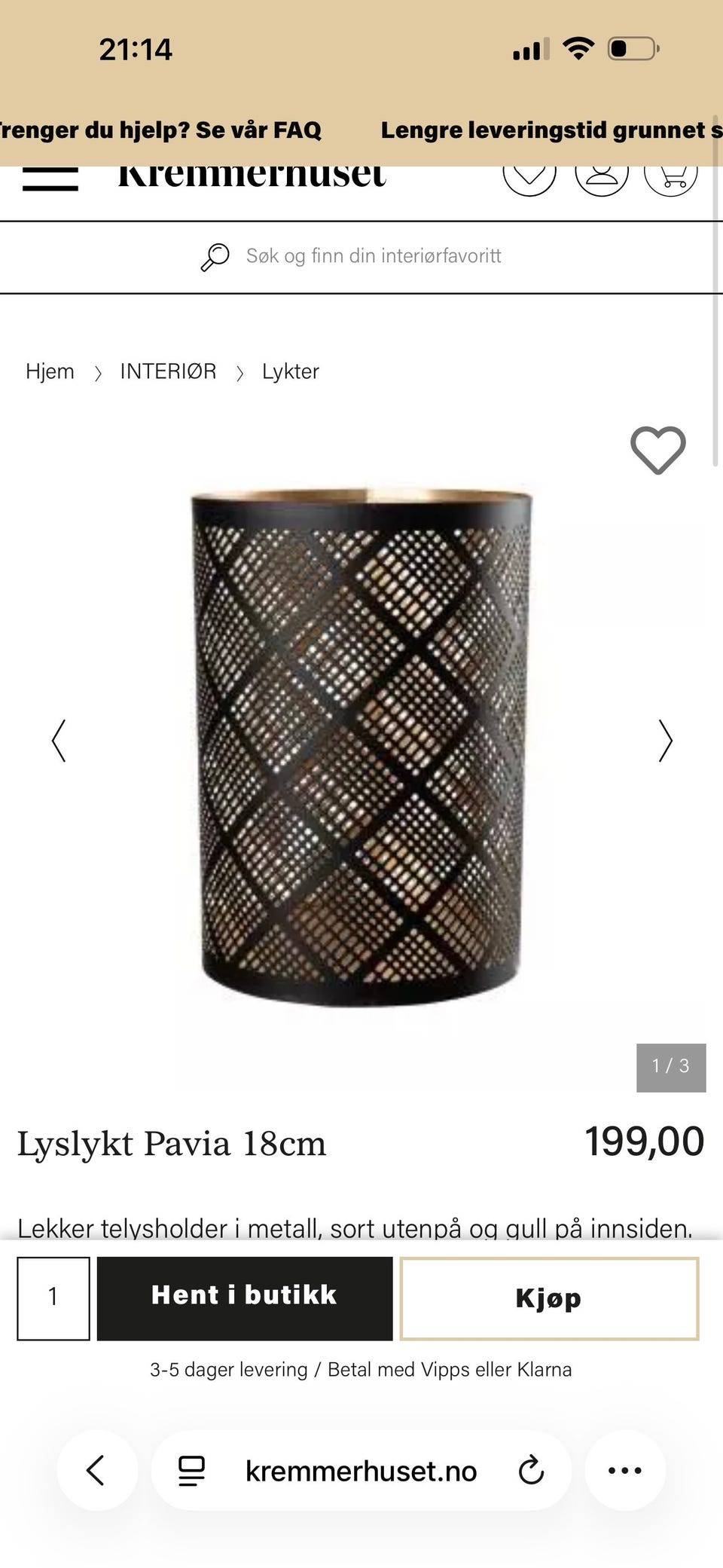Open the INTERIØR breadcrumb category

tap(168, 371)
